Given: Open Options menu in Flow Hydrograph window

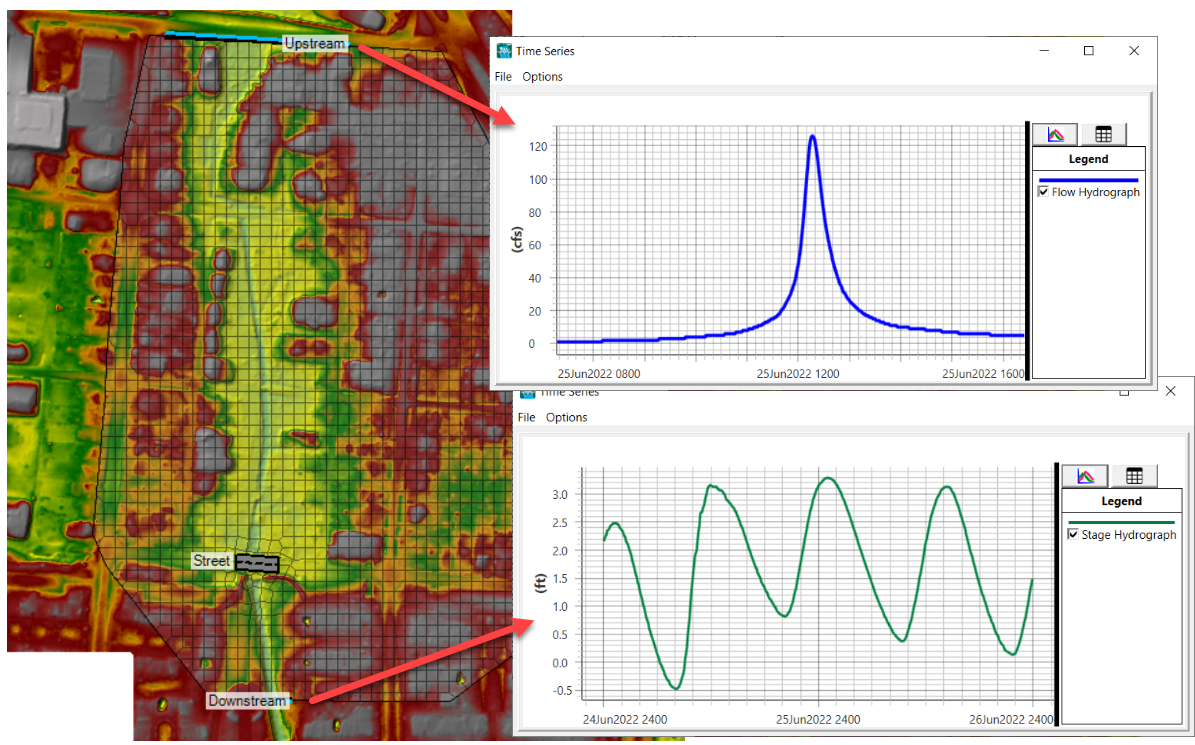Looking at the screenshot, I should tap(542, 77).
